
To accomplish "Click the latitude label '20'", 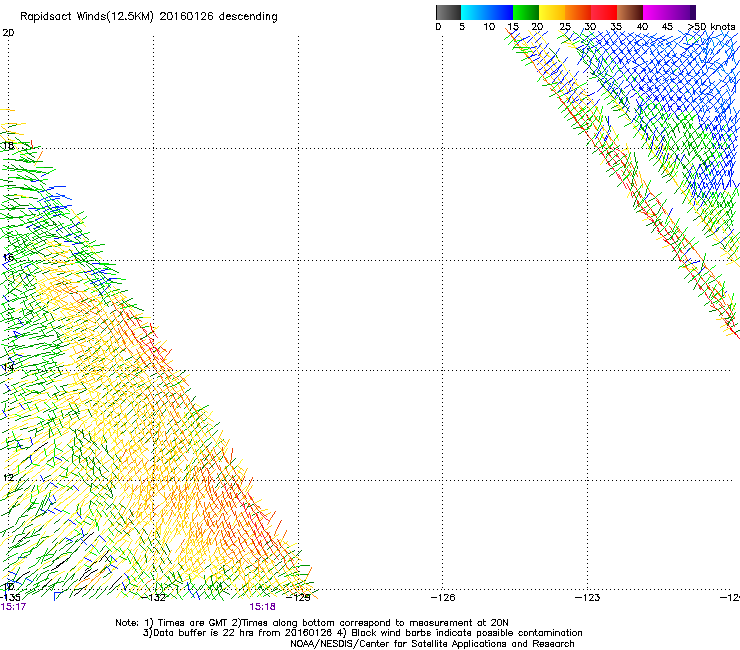I will click(8, 33).
